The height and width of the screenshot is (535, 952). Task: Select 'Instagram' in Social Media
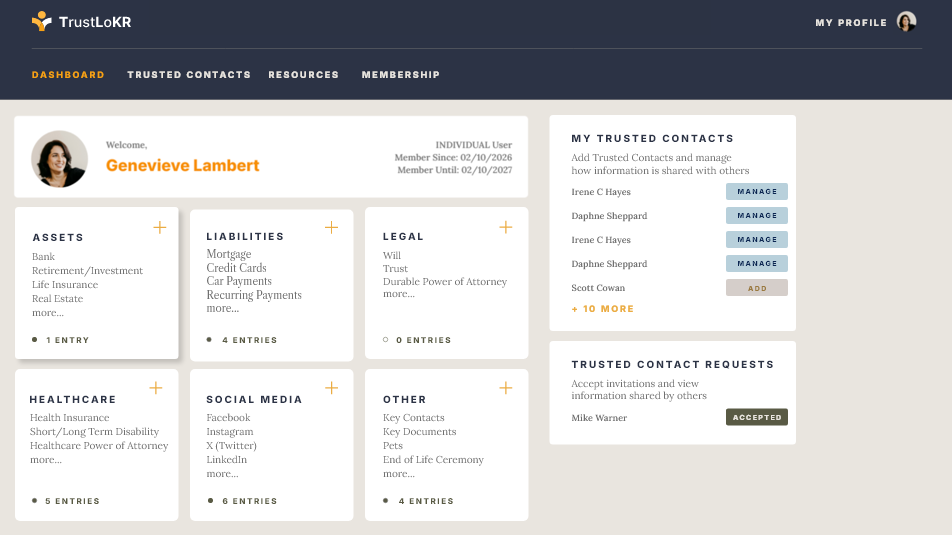[x=230, y=432]
